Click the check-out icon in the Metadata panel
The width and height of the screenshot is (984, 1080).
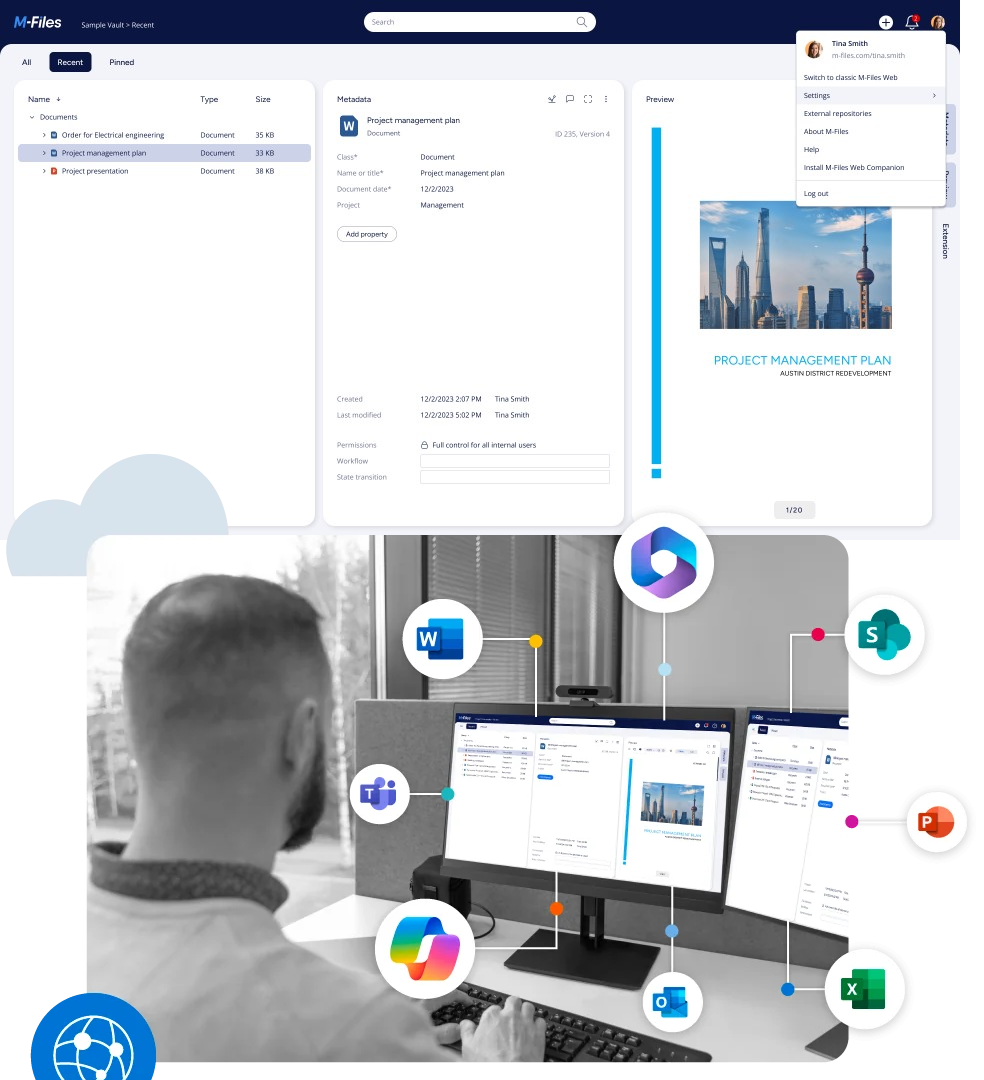tap(552, 99)
